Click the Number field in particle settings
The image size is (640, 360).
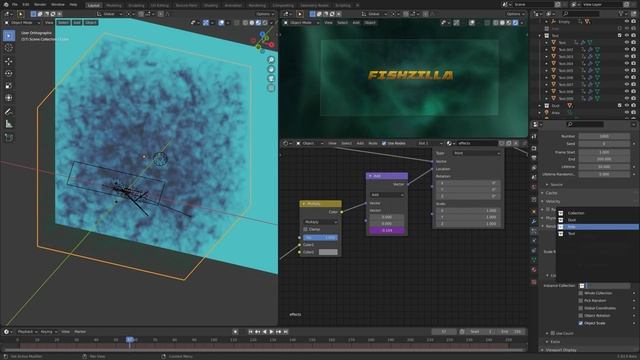(604, 136)
